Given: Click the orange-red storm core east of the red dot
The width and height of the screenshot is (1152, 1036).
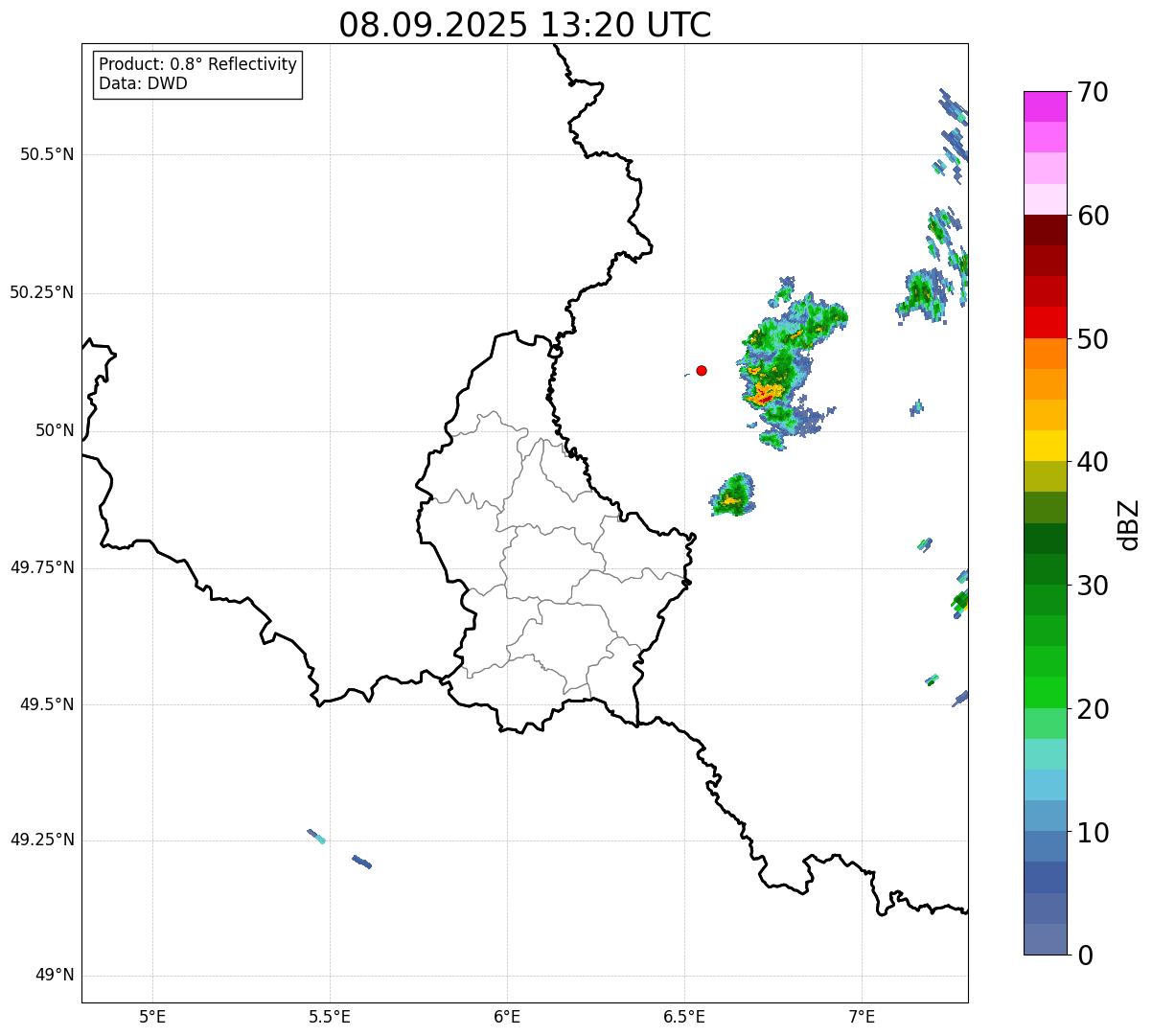Looking at the screenshot, I should coord(766,393).
